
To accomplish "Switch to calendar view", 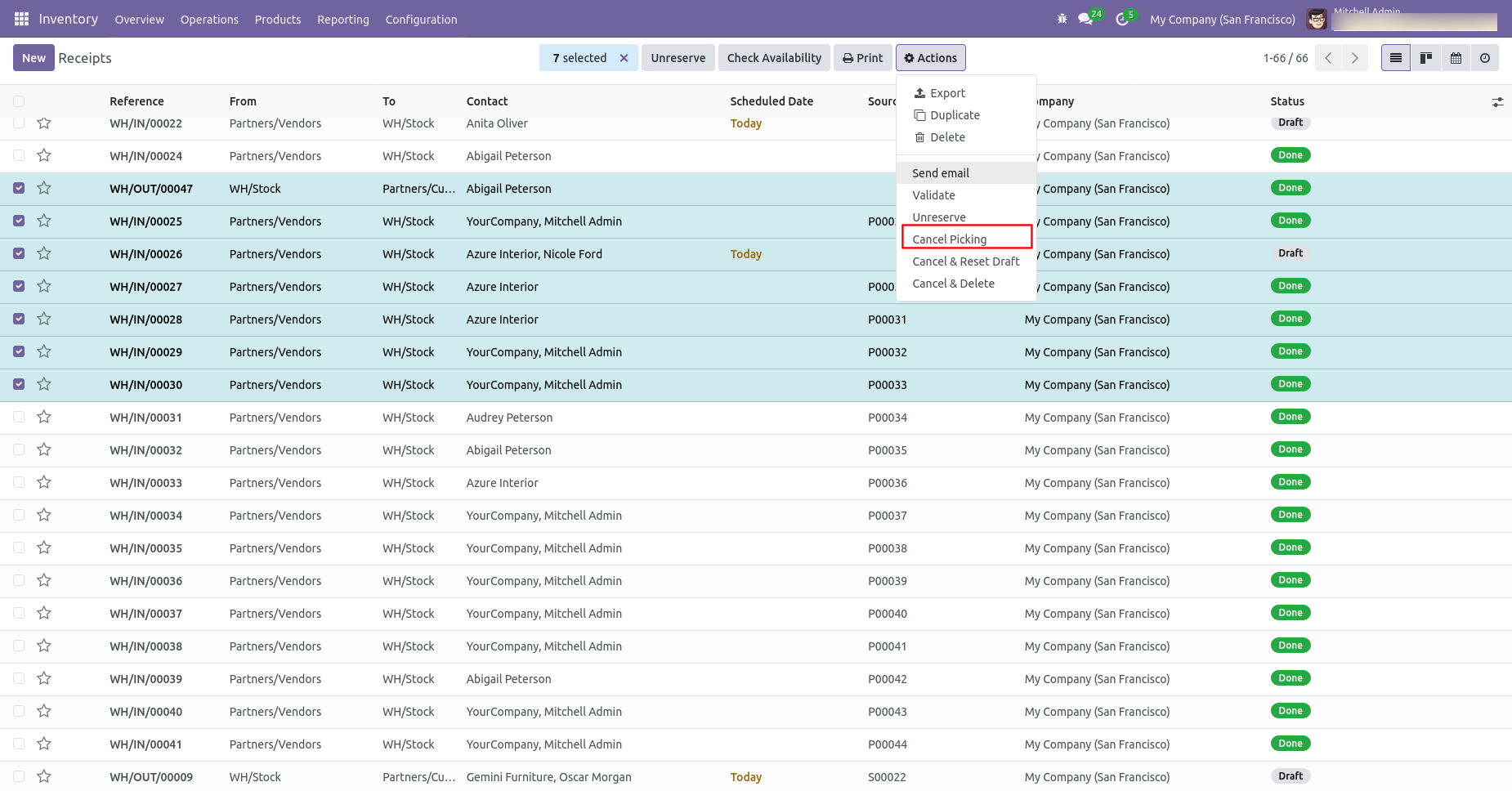I will [x=1456, y=58].
